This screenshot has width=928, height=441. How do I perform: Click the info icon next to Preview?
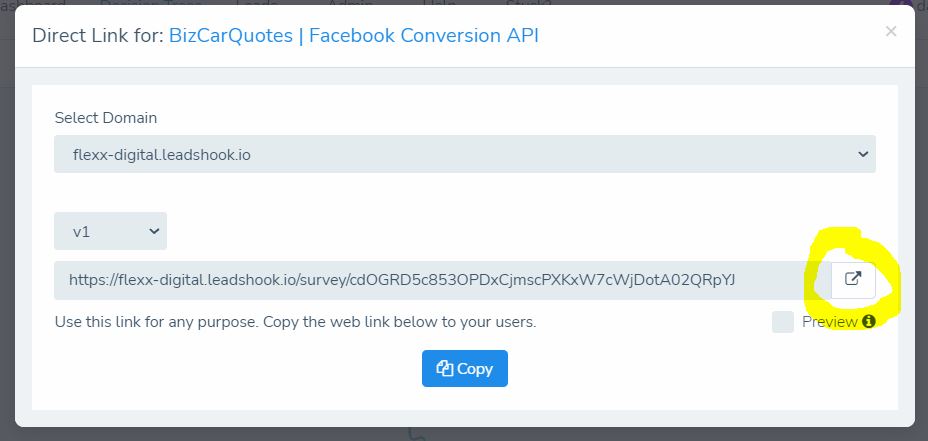click(868, 321)
